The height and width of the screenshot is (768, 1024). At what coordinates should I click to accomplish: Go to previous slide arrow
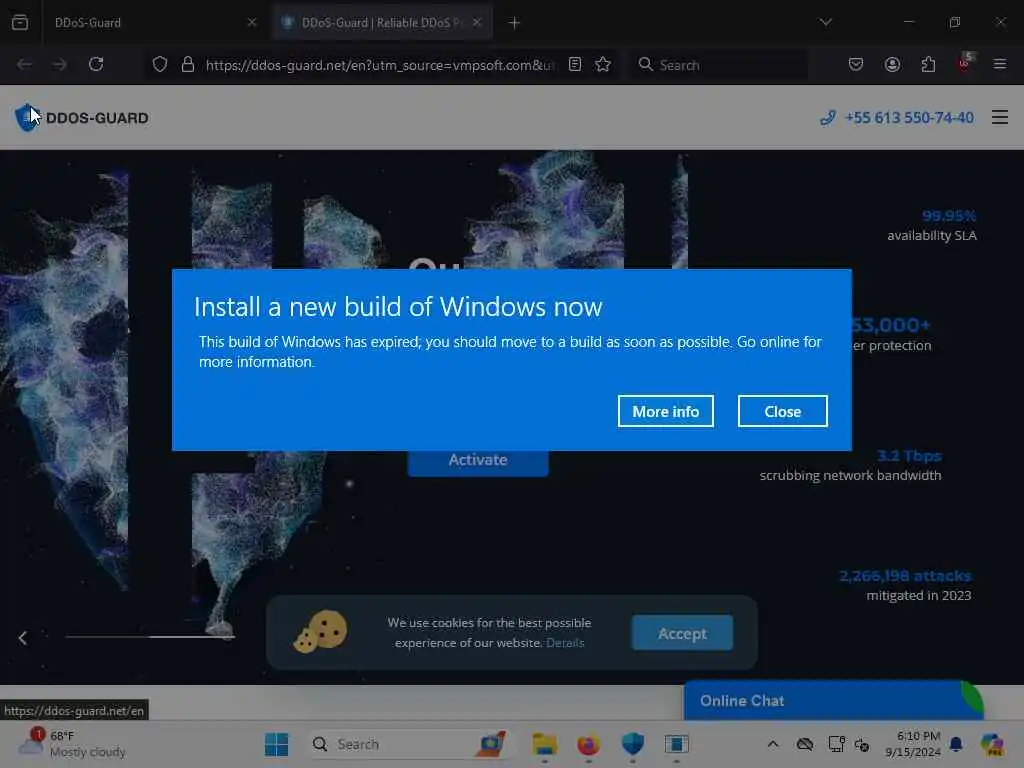[x=23, y=638]
